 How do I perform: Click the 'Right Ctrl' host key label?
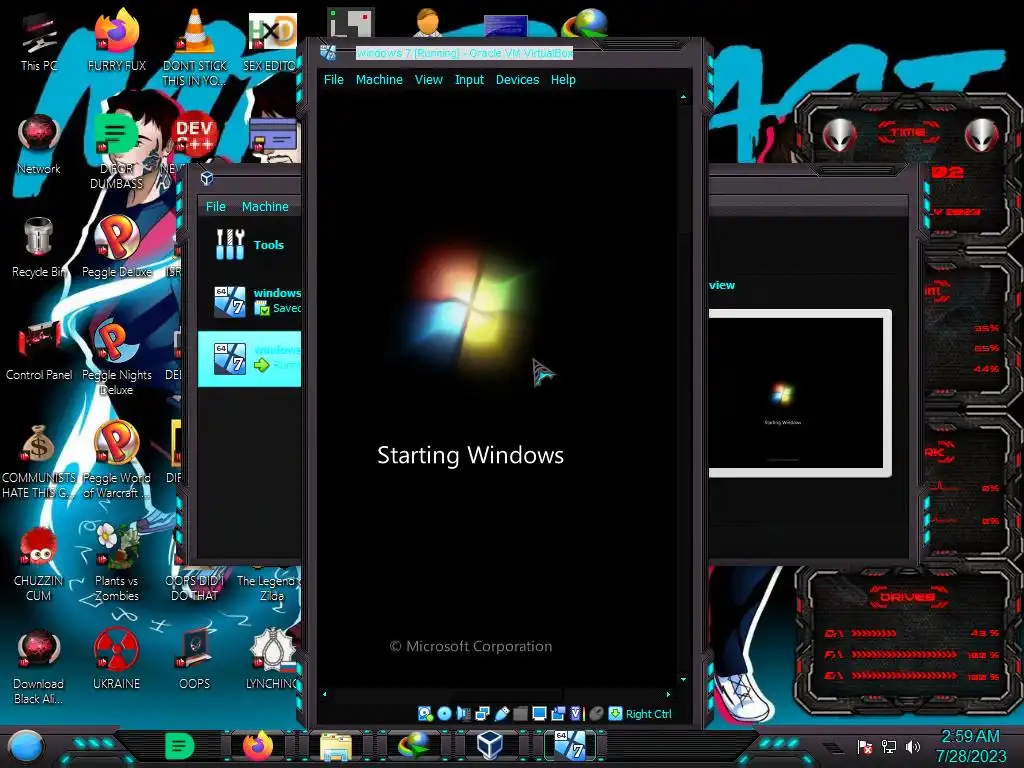point(648,714)
